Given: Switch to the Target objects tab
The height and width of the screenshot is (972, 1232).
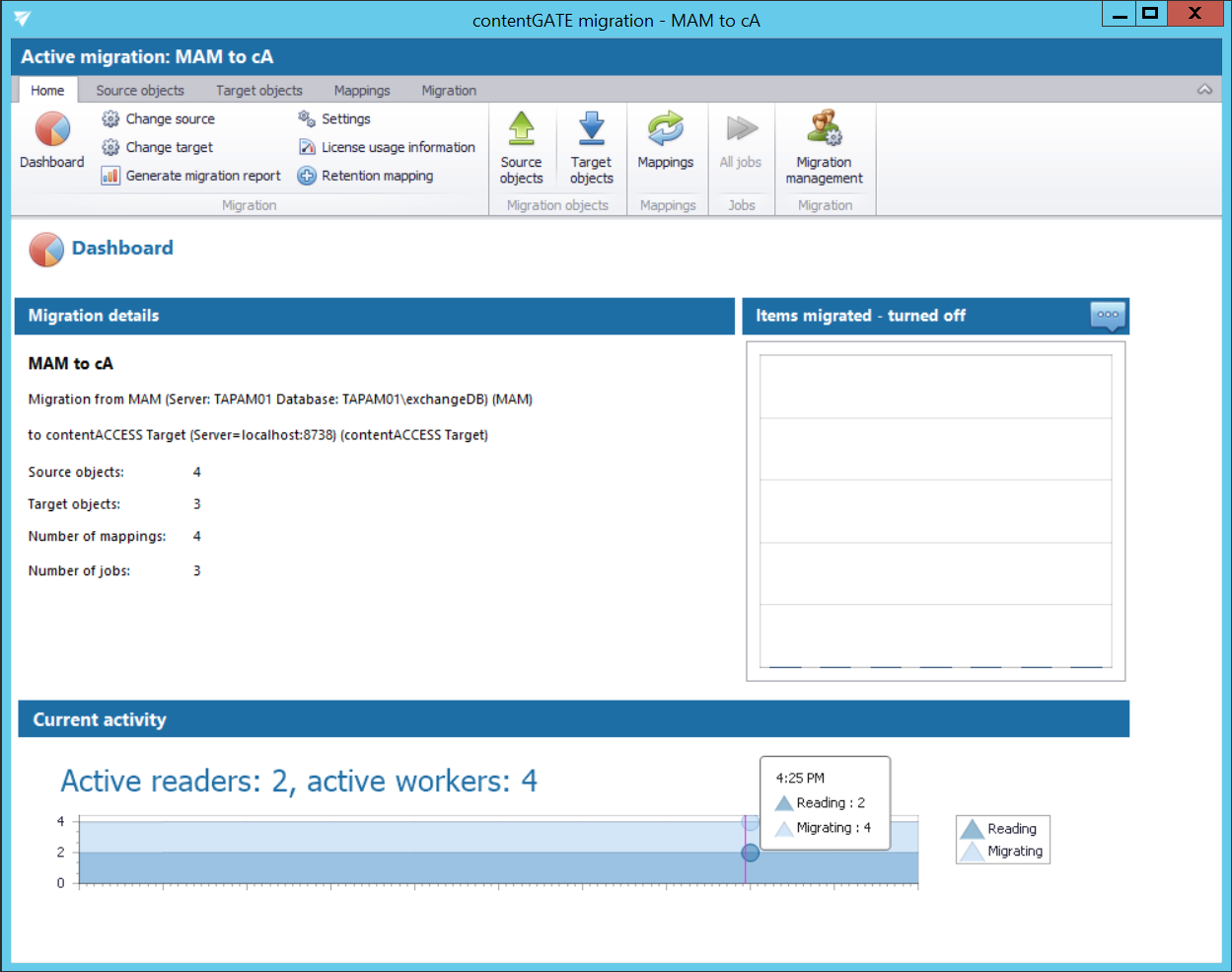Looking at the screenshot, I should tap(259, 90).
